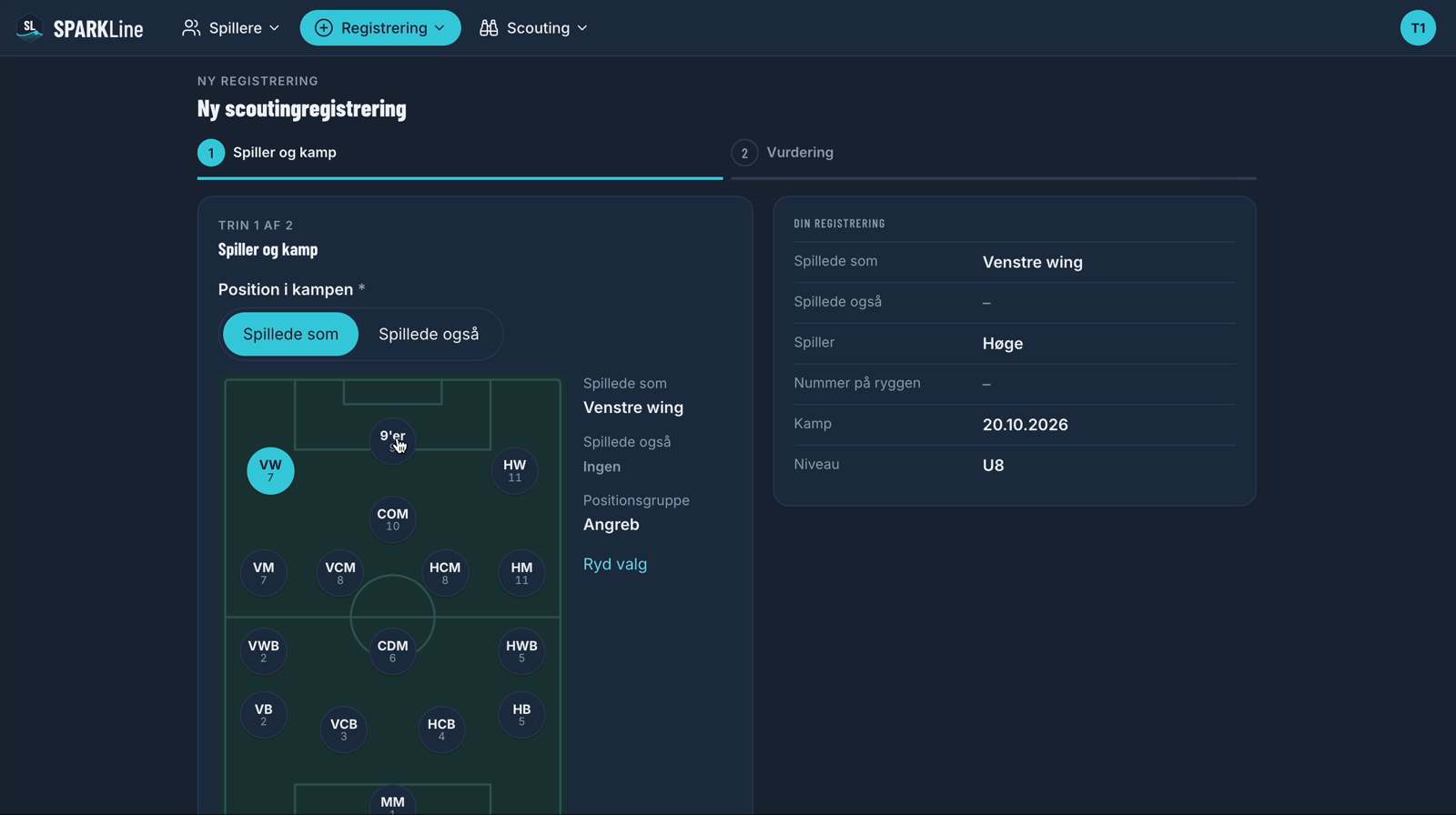
Task: Switch to Spillede også mode
Action: pos(429,334)
